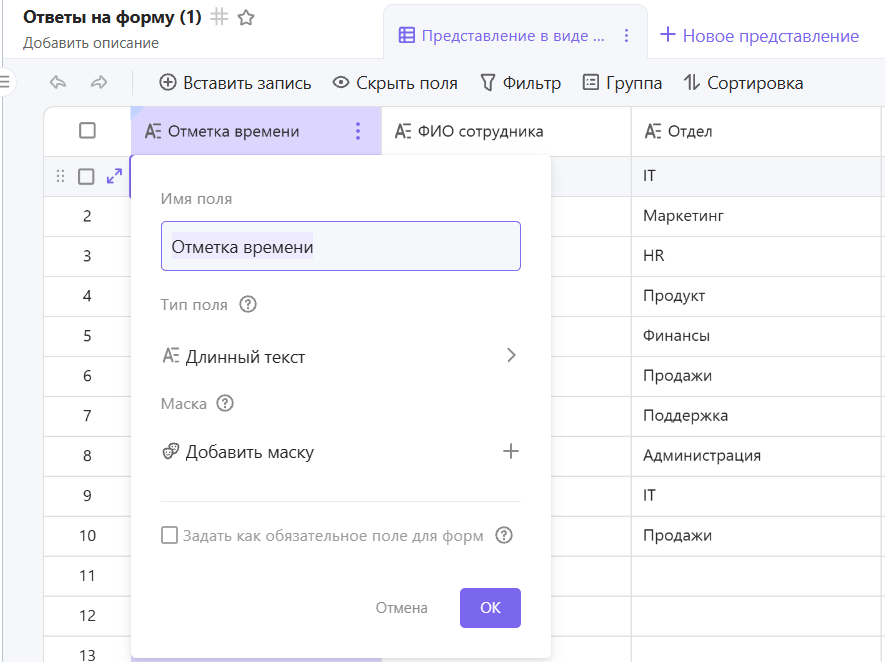Screen dimensions: 885x662
Task: Open "Отметка времени" column three-dot menu
Action: [x=358, y=131]
